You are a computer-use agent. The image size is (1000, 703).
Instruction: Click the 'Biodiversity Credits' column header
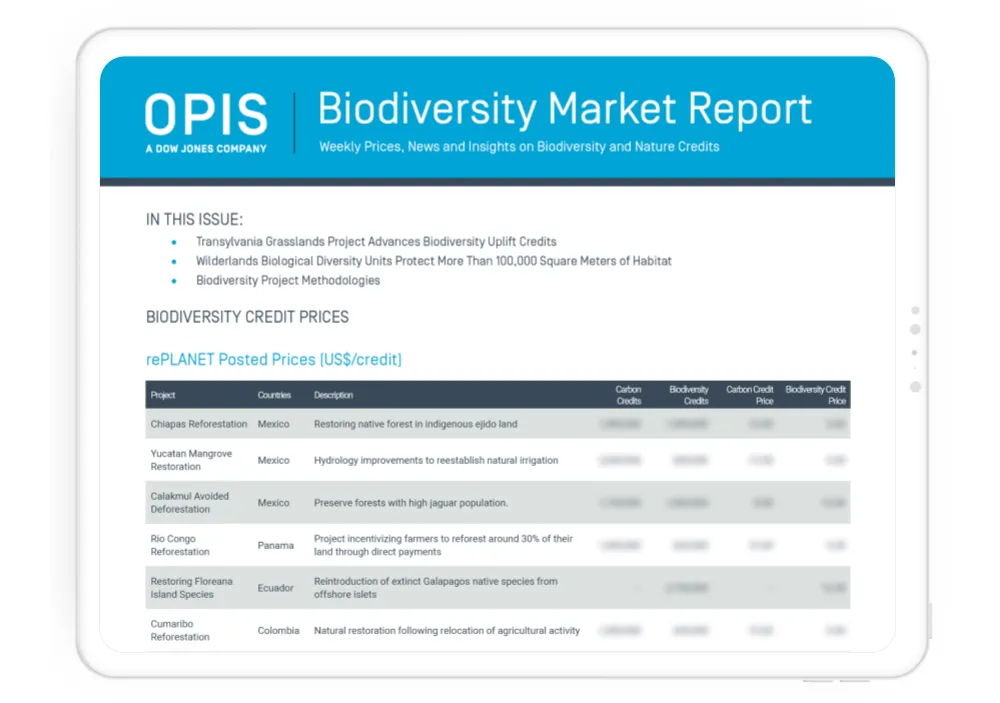pyautogui.click(x=689, y=396)
